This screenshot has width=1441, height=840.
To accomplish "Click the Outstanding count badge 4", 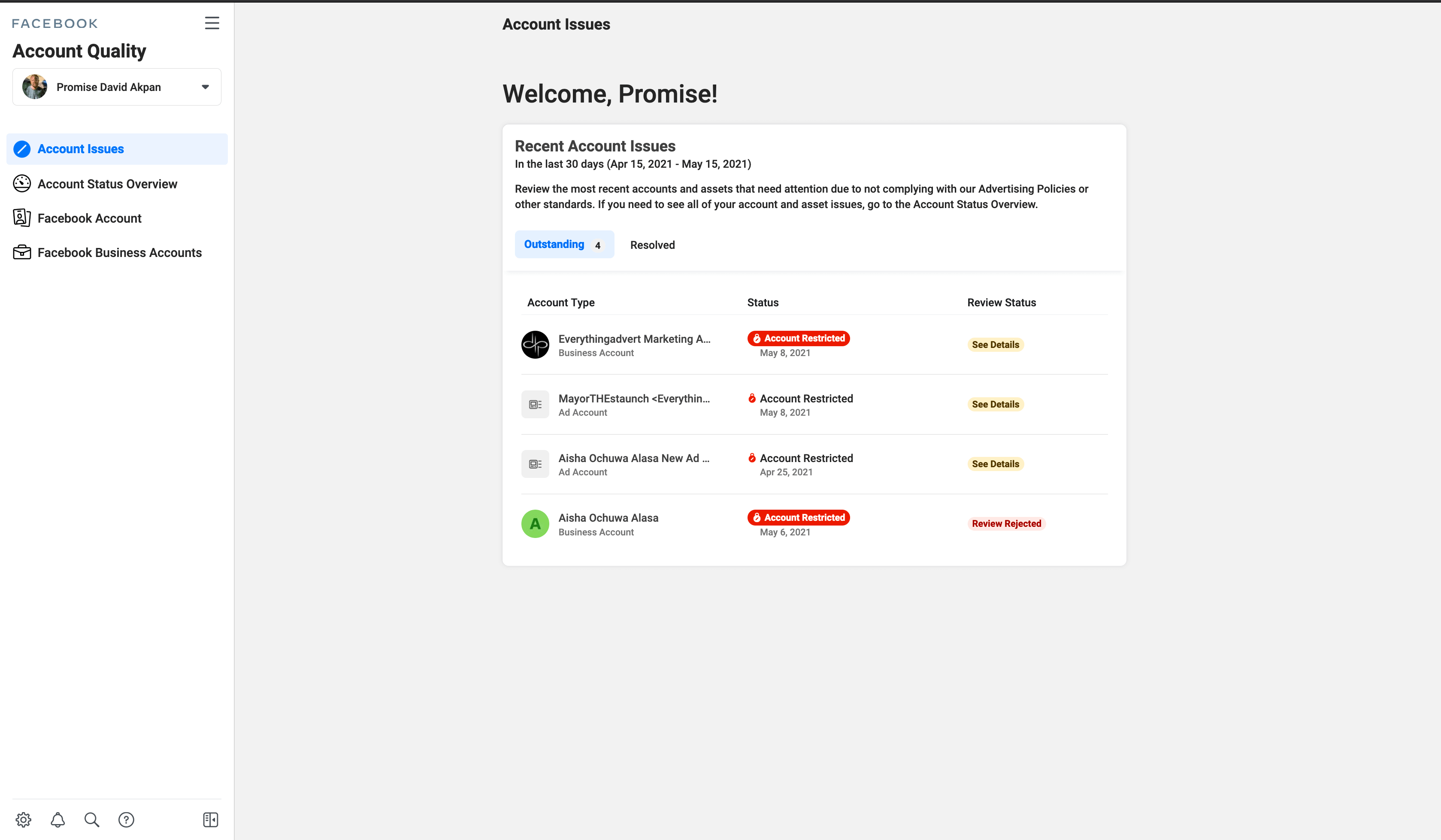I will [598, 245].
